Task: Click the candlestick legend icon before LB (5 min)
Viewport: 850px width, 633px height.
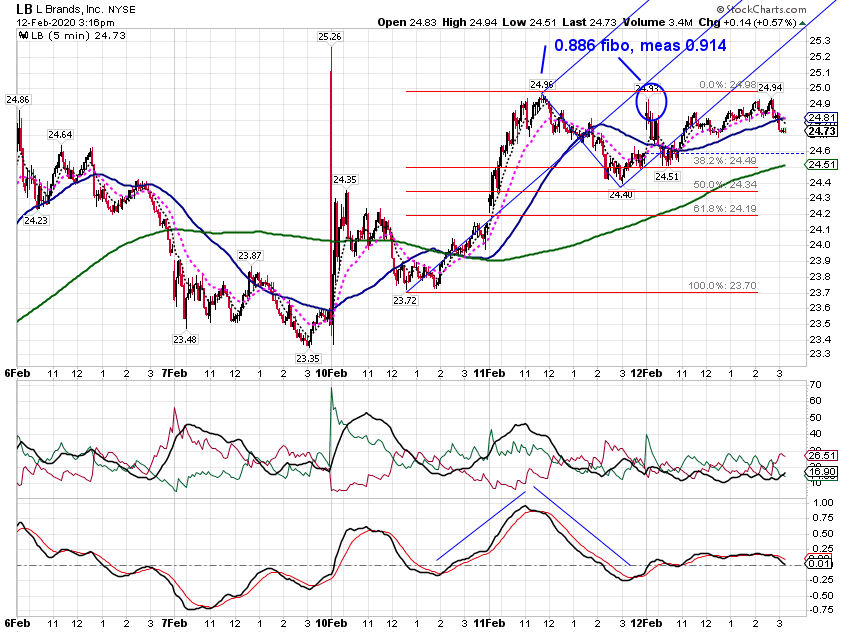Action: pyautogui.click(x=23, y=35)
